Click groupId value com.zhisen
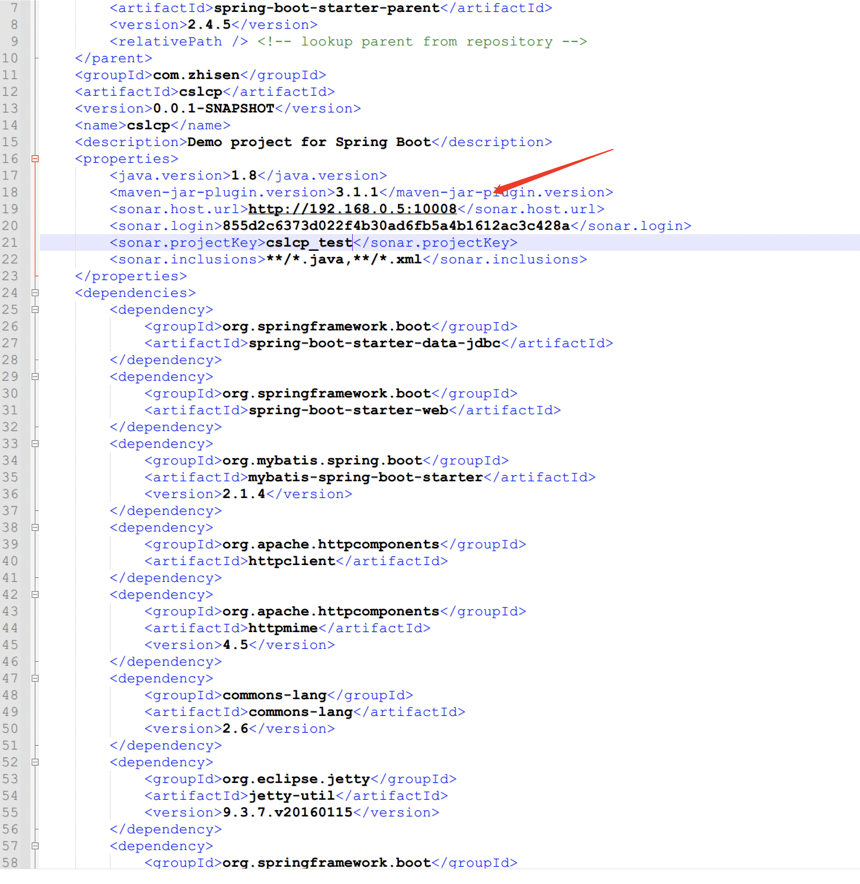 (196, 75)
